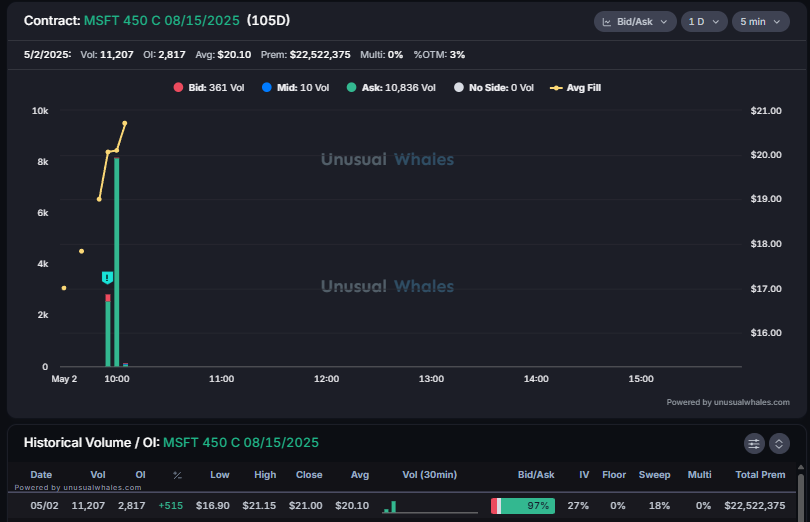Open the Bid/Ask chart type dropdown

tap(635, 22)
